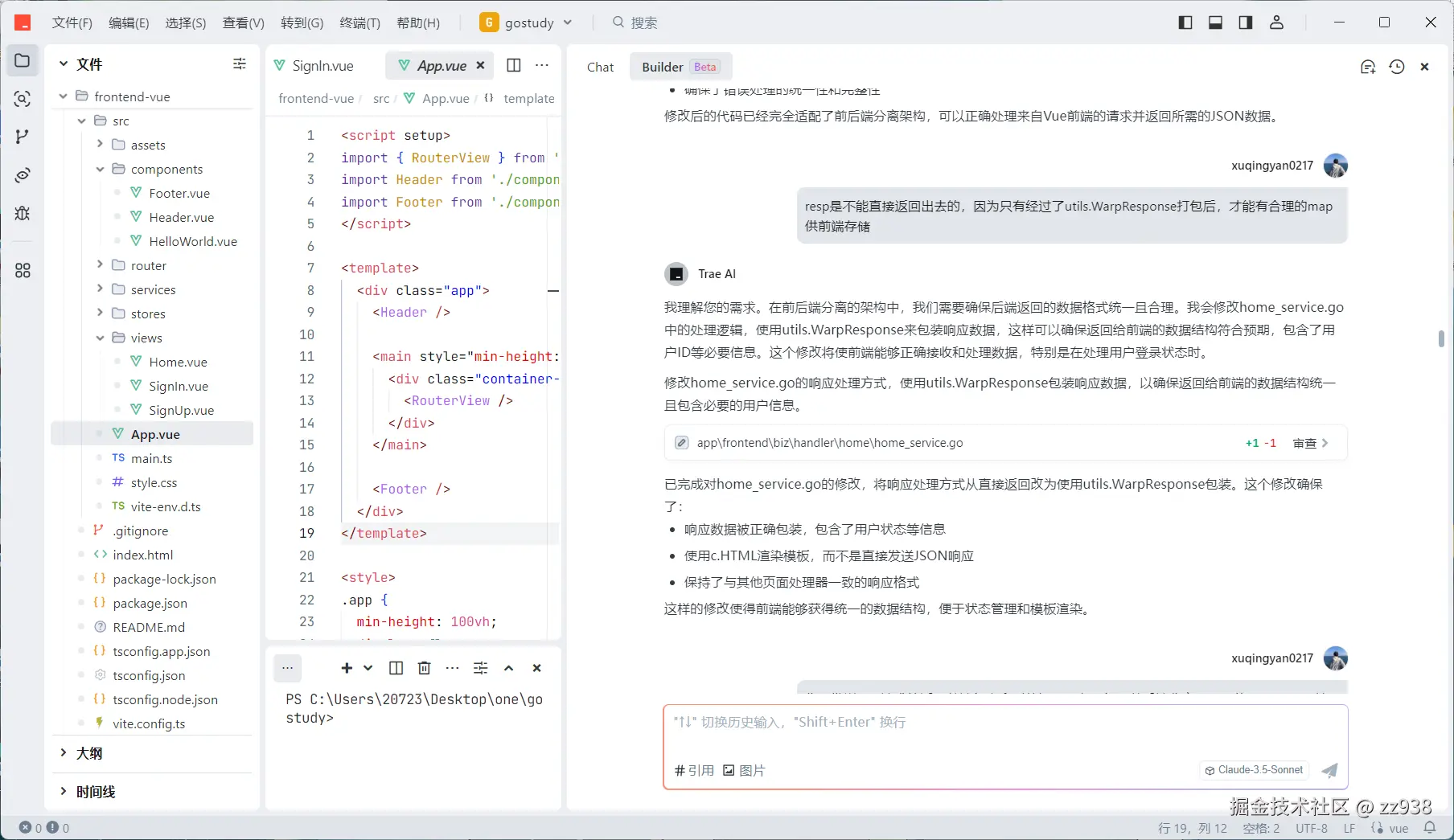This screenshot has height=840, width=1454.
Task: Open editor more actions ellipsis
Action: point(542,65)
